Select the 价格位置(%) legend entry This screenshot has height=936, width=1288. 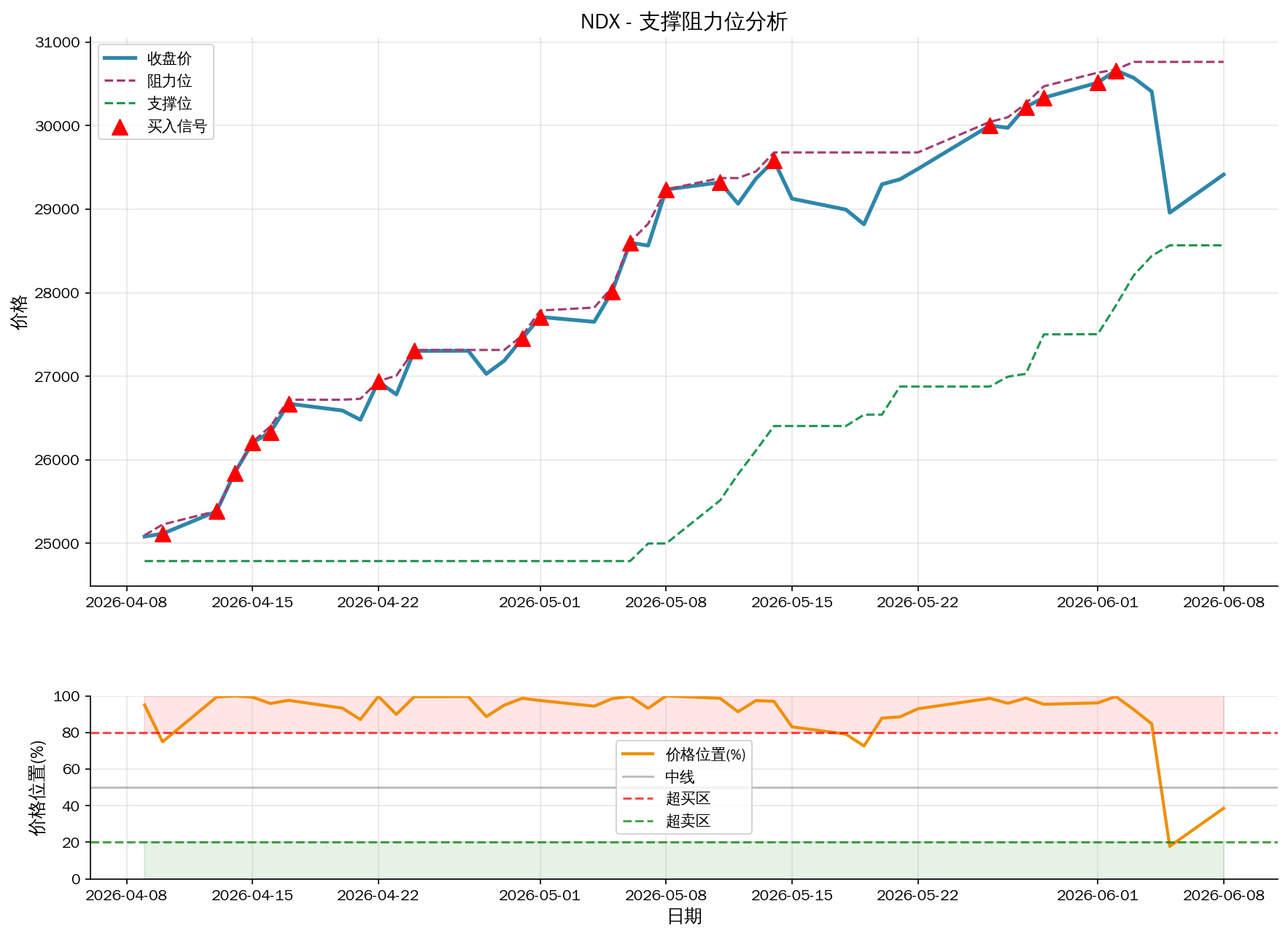point(684,754)
